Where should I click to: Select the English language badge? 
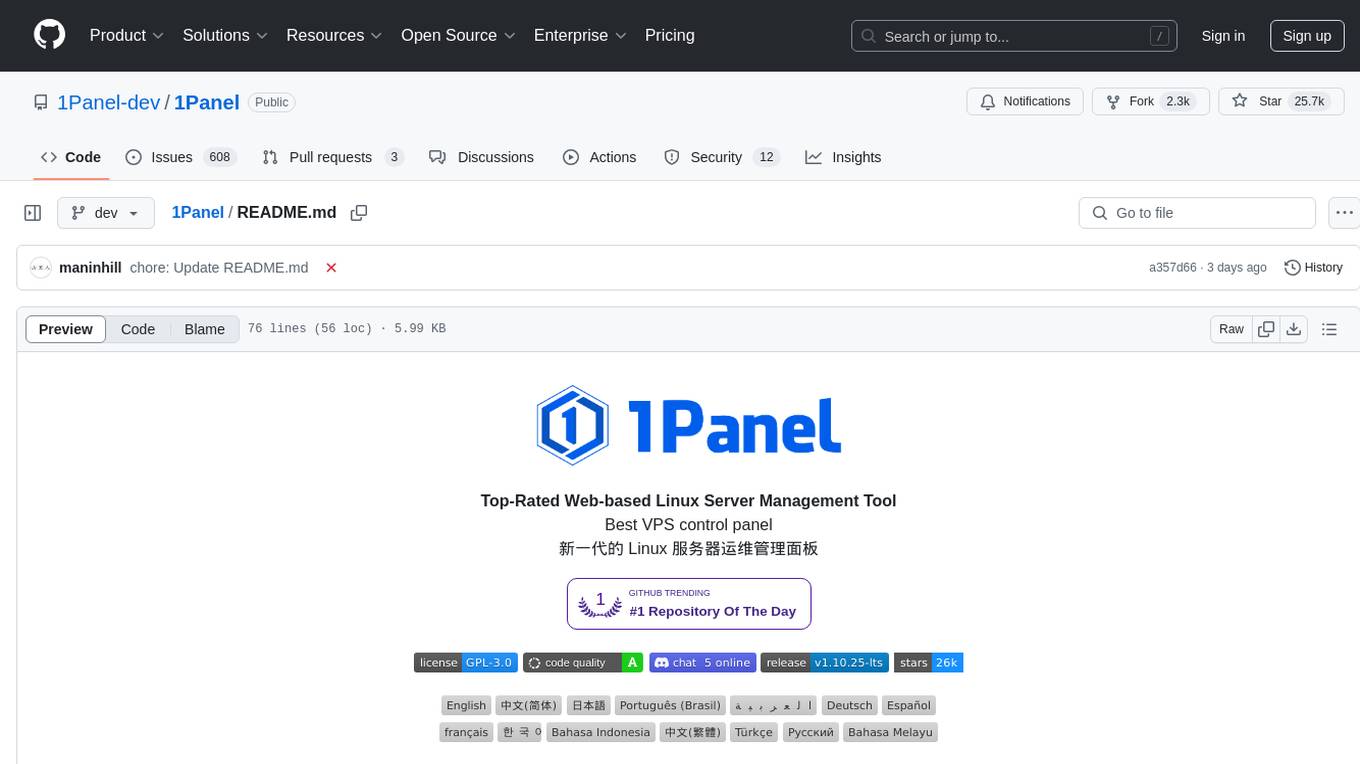click(x=466, y=706)
